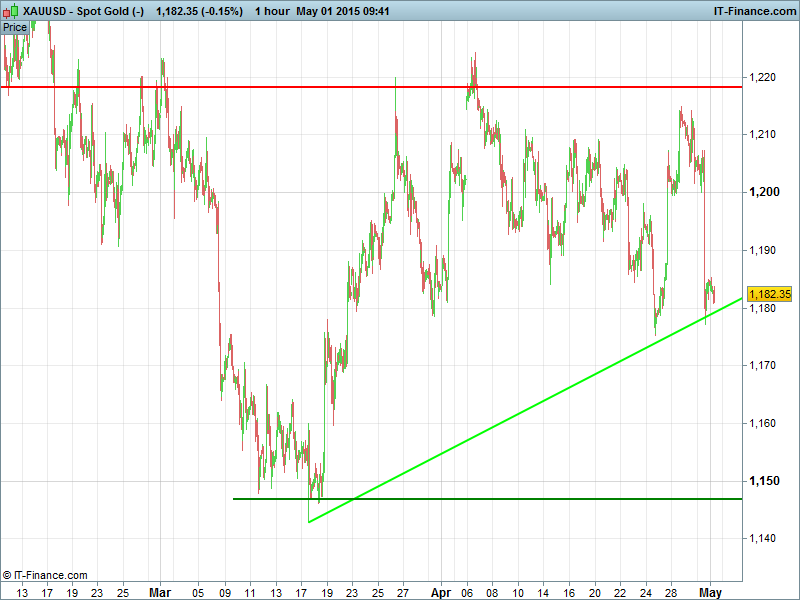Click the 1,140 price axis label
This screenshot has height=600, width=800.
pyautogui.click(x=764, y=539)
